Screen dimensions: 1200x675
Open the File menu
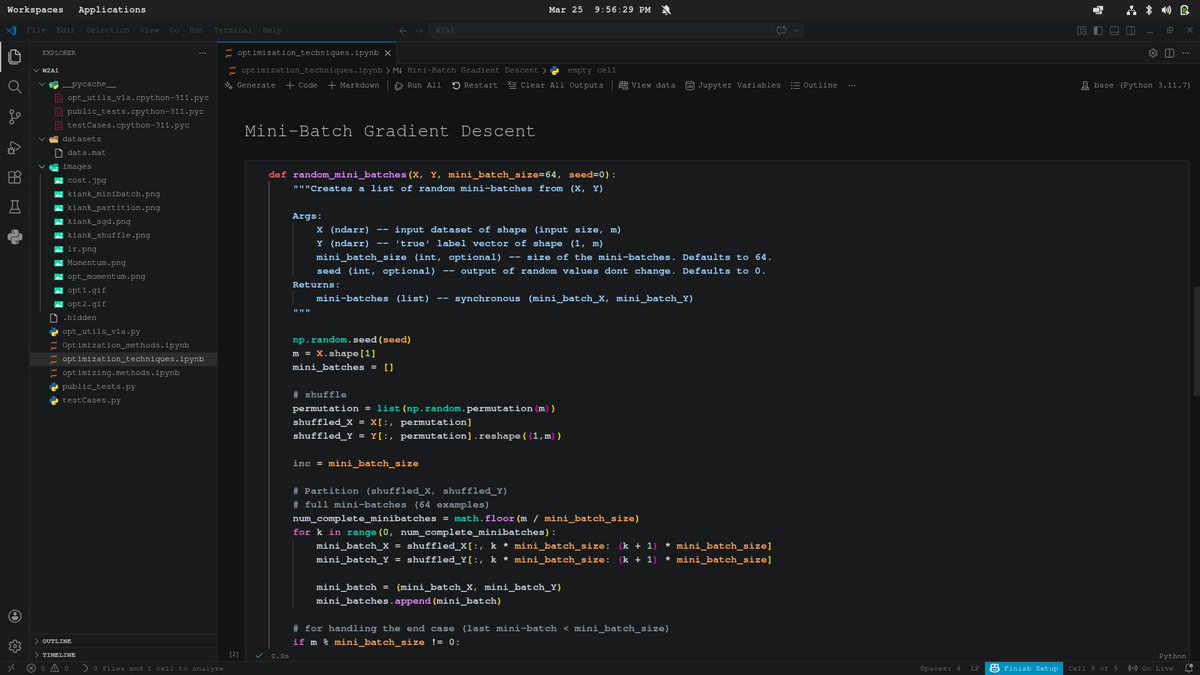coord(36,31)
